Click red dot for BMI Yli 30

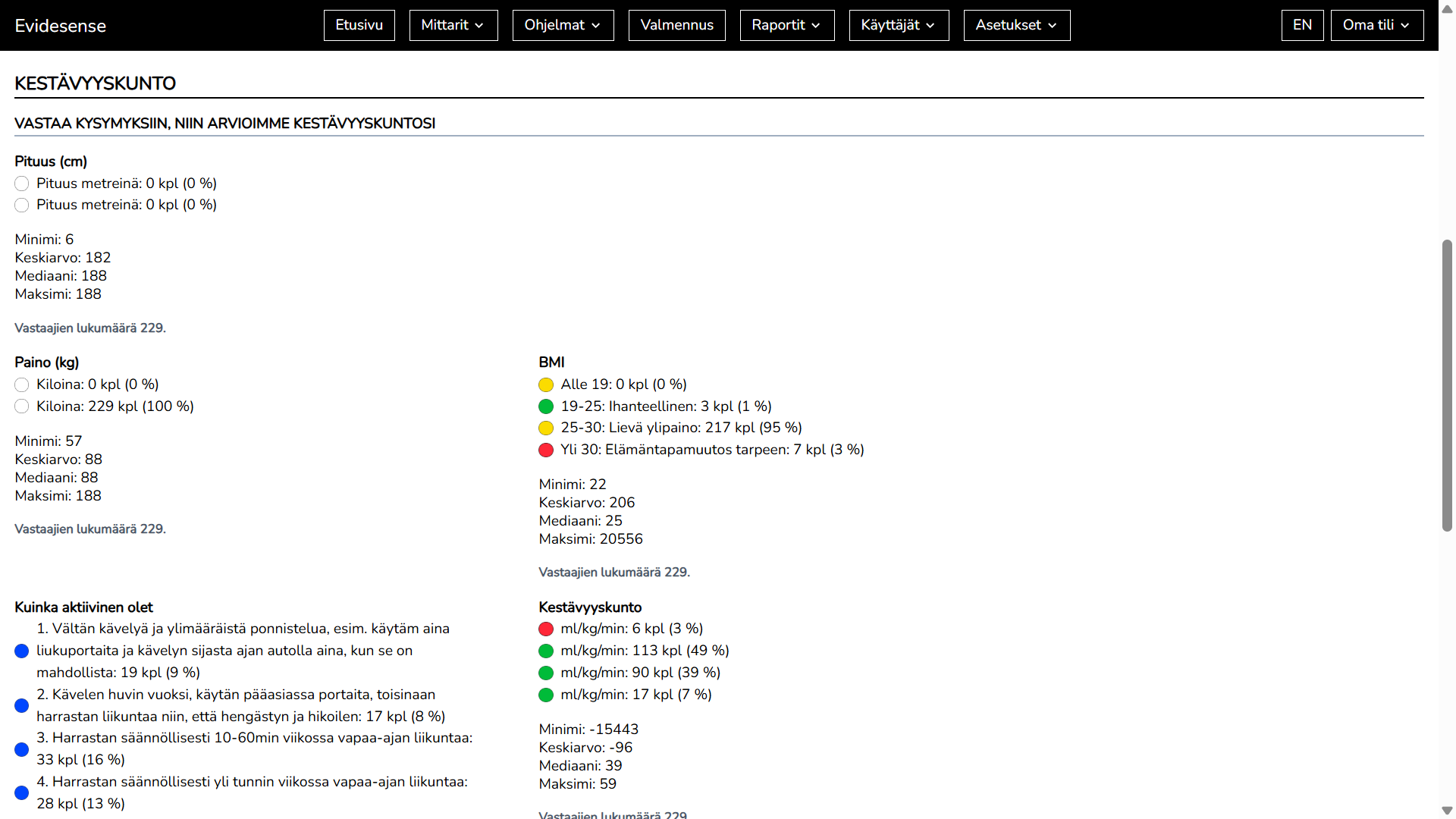(x=546, y=450)
